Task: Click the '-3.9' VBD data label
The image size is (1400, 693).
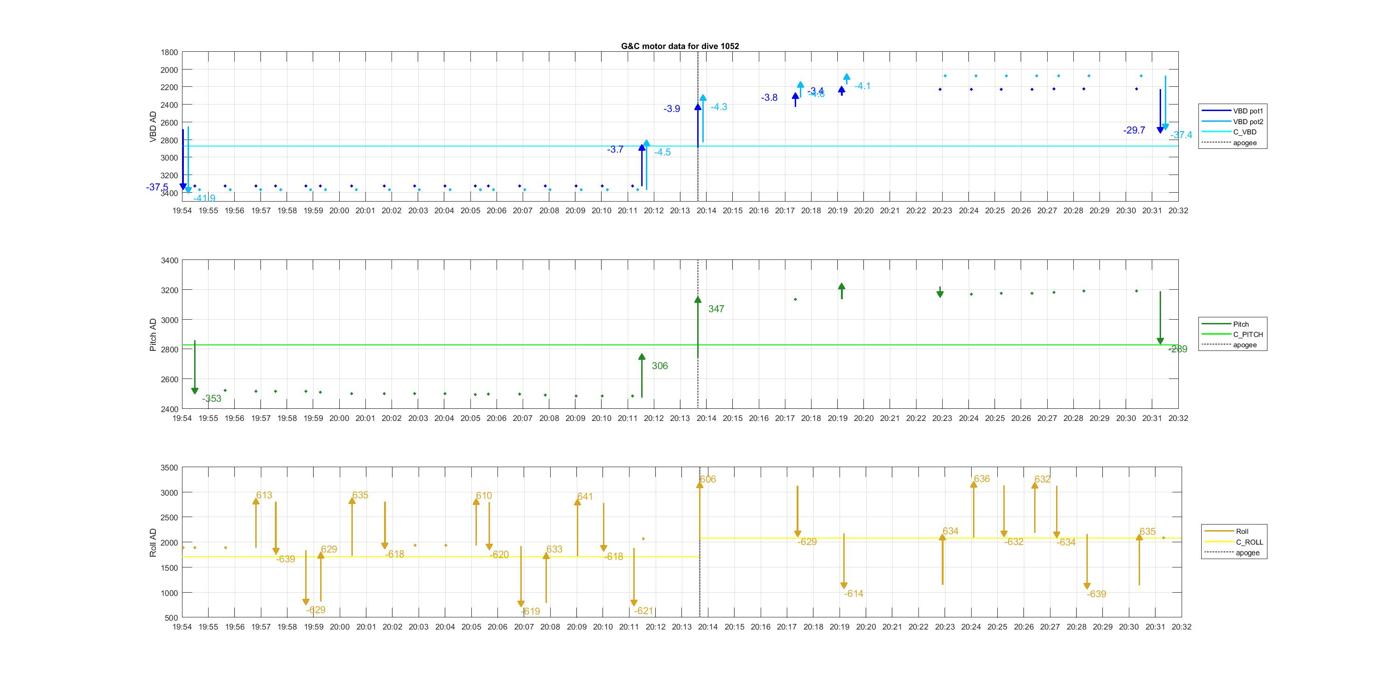Action: 672,108
